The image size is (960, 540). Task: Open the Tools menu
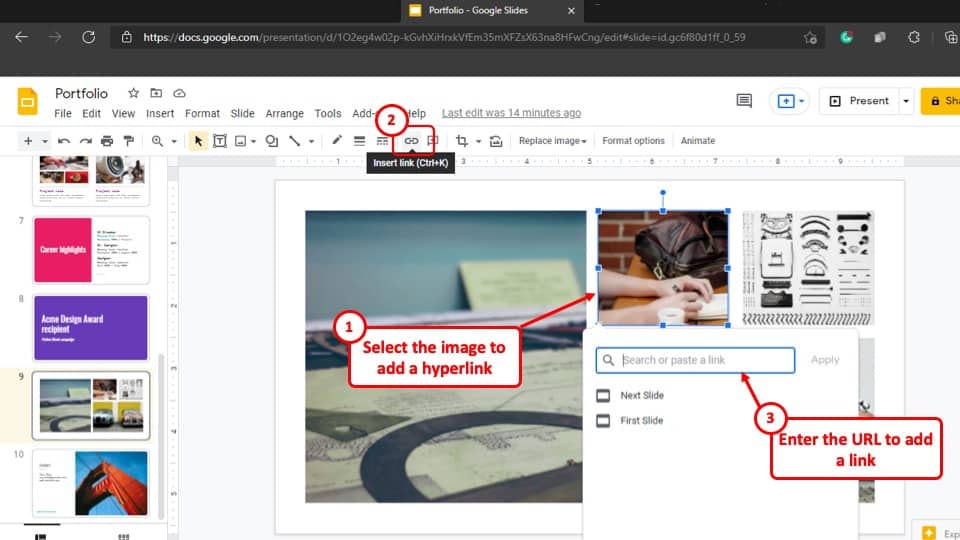328,113
